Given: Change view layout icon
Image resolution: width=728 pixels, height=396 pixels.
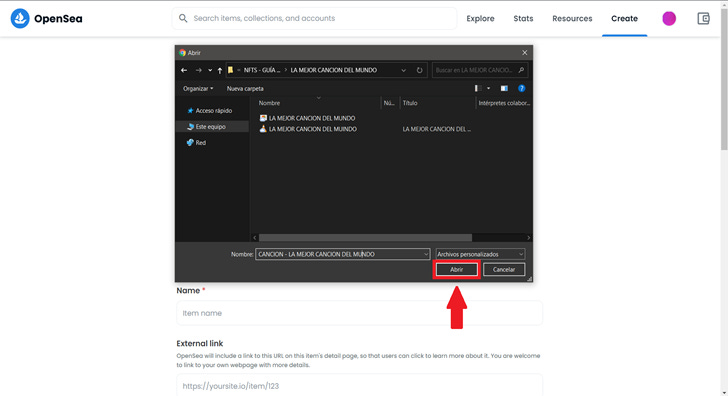Looking at the screenshot, I should point(478,88).
